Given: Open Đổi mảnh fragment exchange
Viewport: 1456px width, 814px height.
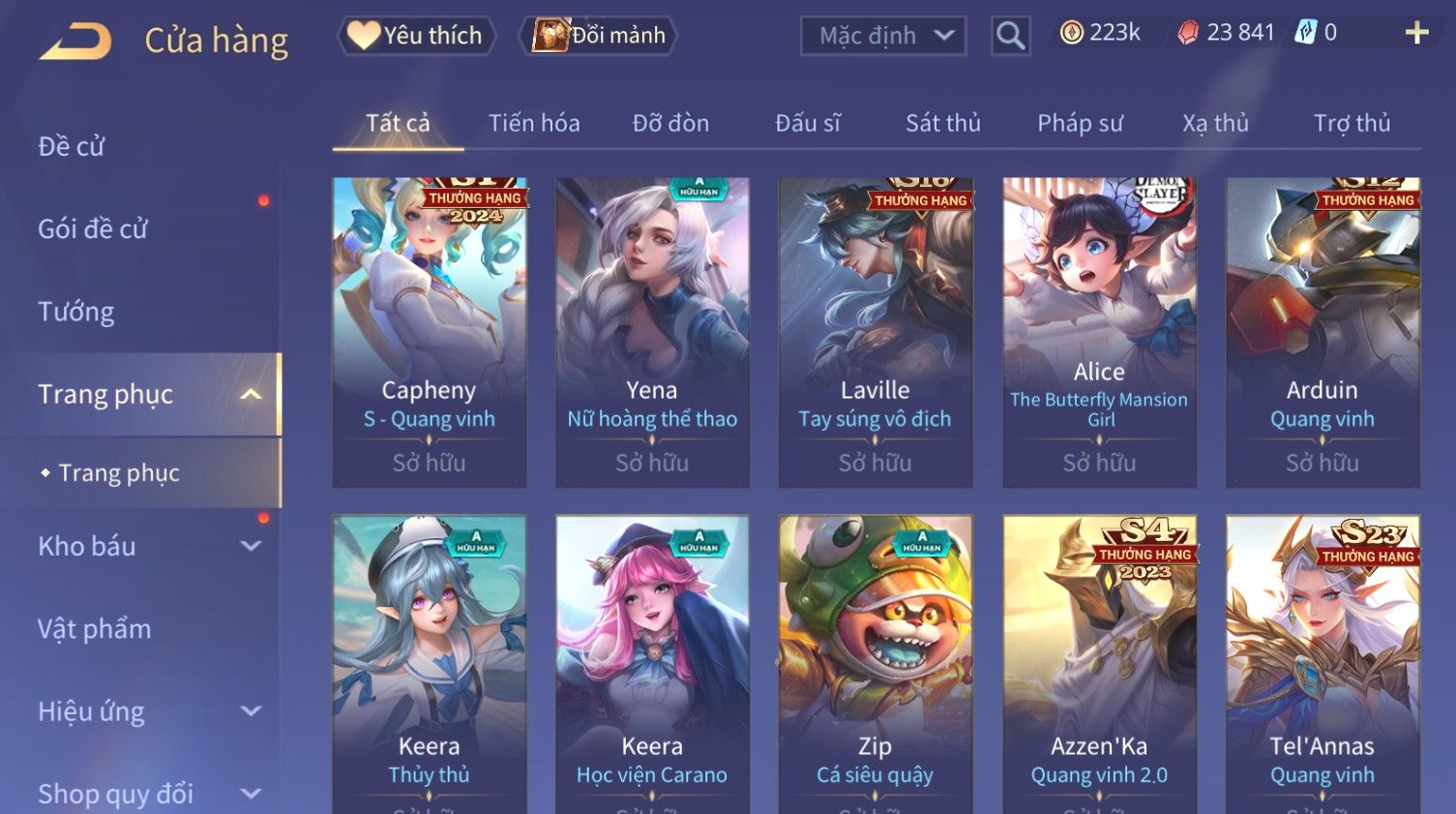Looking at the screenshot, I should coord(599,36).
